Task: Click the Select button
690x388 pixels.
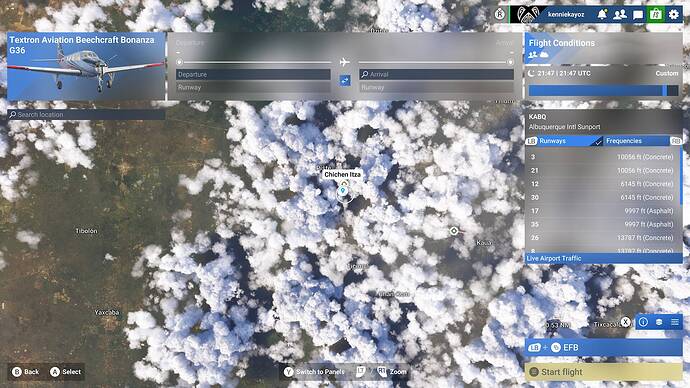Action: [66, 372]
